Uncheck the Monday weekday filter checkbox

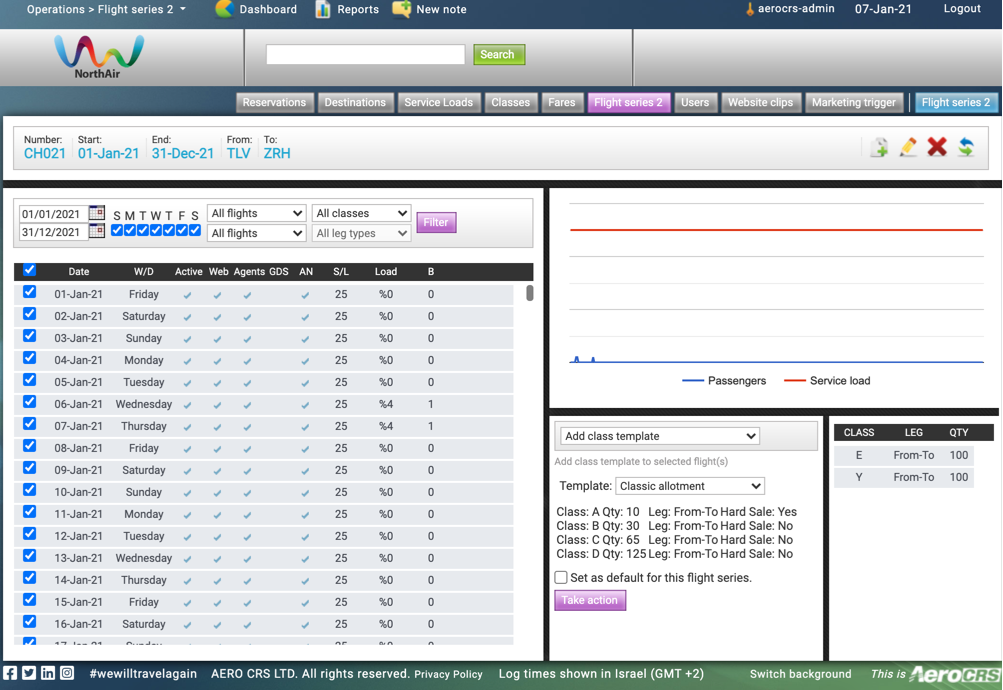129,230
